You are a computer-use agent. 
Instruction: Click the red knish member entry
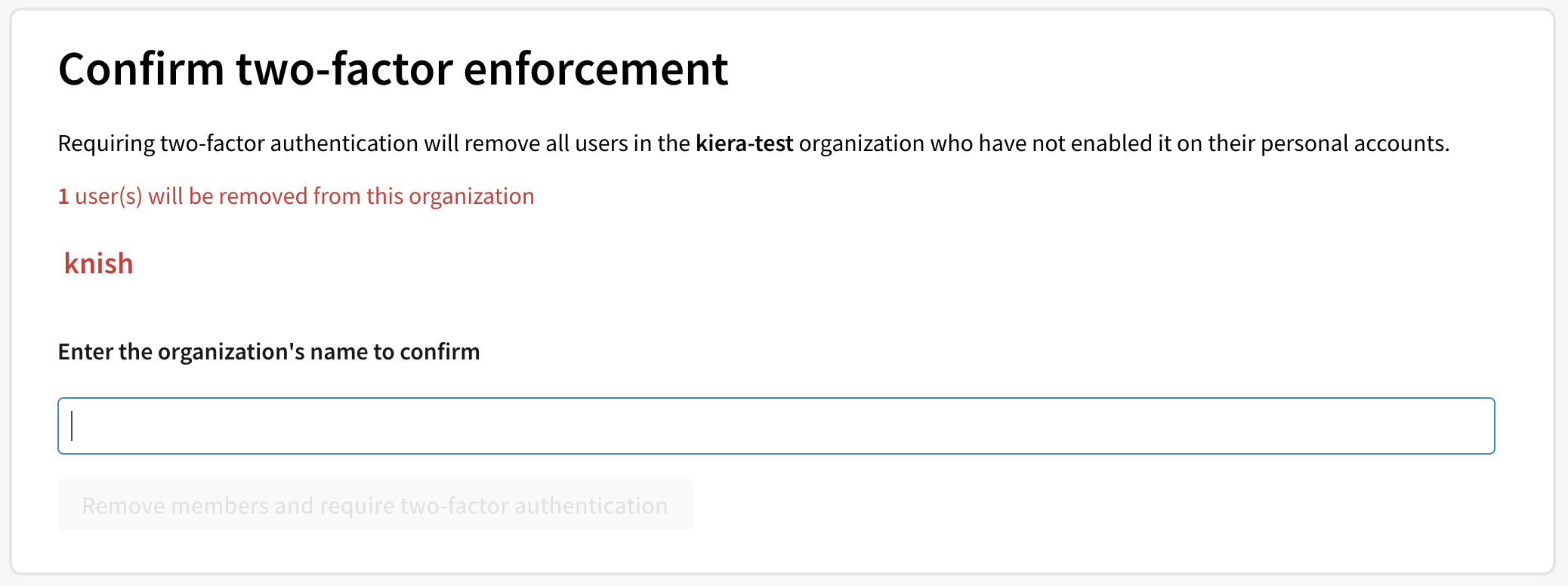click(x=99, y=263)
